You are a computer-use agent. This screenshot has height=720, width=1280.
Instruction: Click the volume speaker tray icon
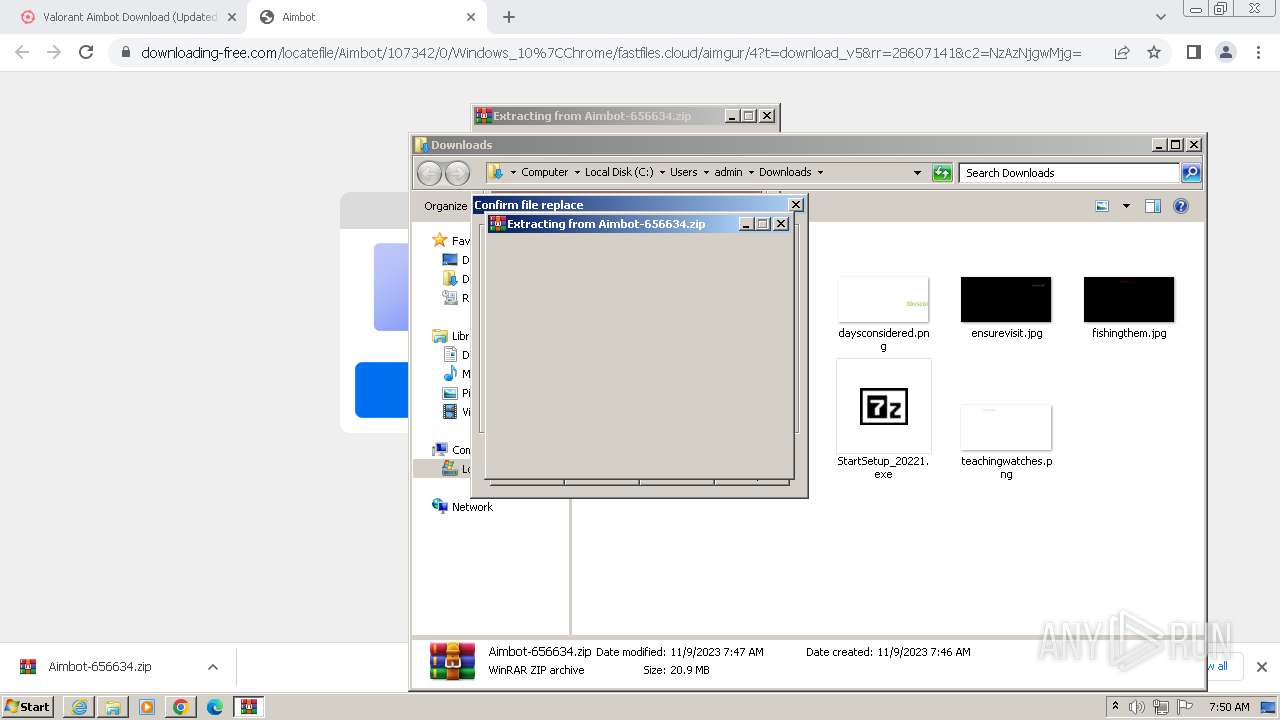pos(1137,707)
